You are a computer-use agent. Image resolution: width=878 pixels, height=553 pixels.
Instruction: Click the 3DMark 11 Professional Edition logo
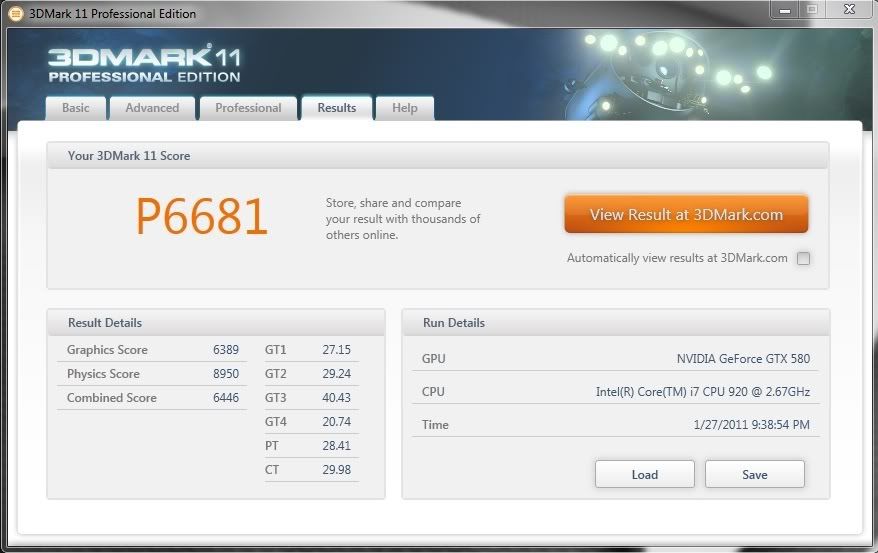[x=144, y=64]
